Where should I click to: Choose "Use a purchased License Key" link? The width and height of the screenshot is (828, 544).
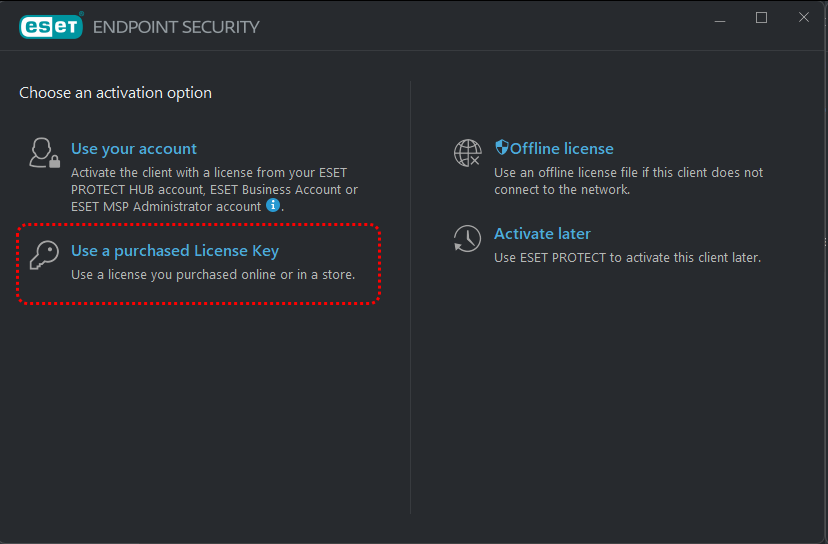pyautogui.click(x=175, y=251)
